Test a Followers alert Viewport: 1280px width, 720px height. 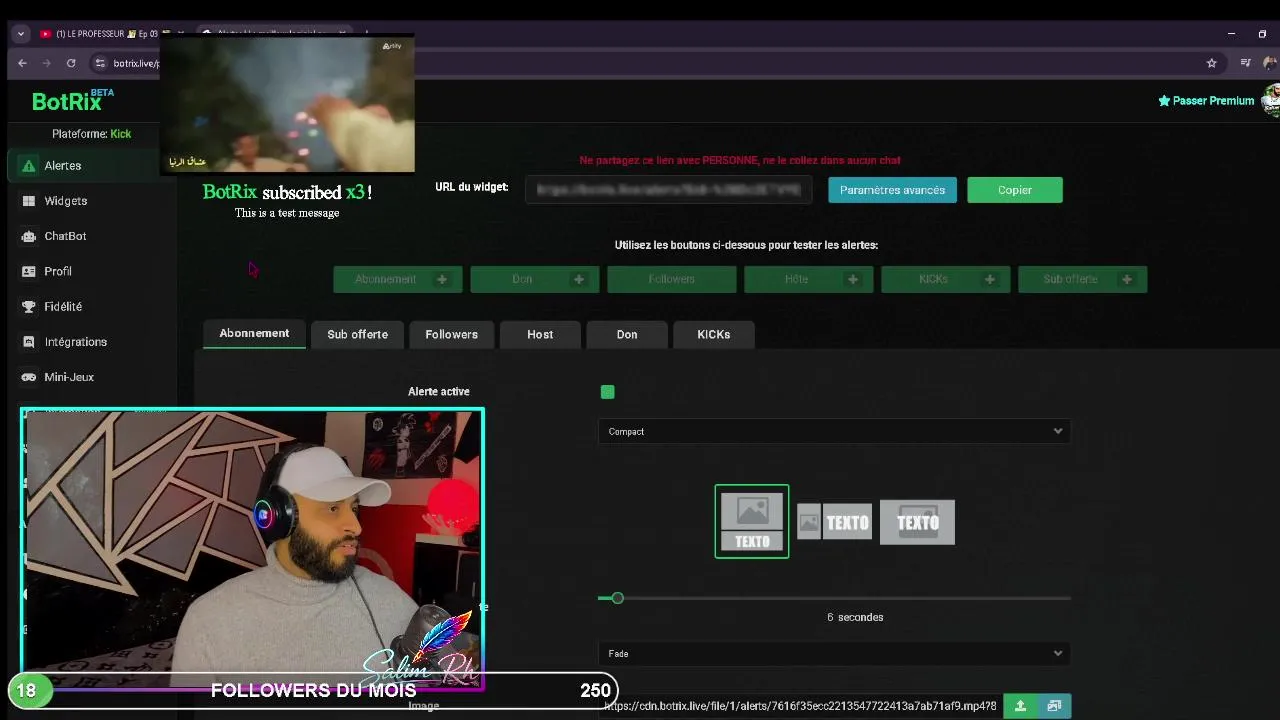[x=671, y=279]
